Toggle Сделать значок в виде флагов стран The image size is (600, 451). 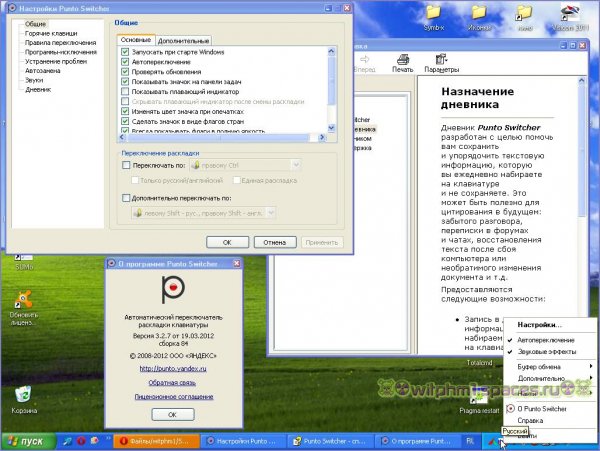pos(125,121)
